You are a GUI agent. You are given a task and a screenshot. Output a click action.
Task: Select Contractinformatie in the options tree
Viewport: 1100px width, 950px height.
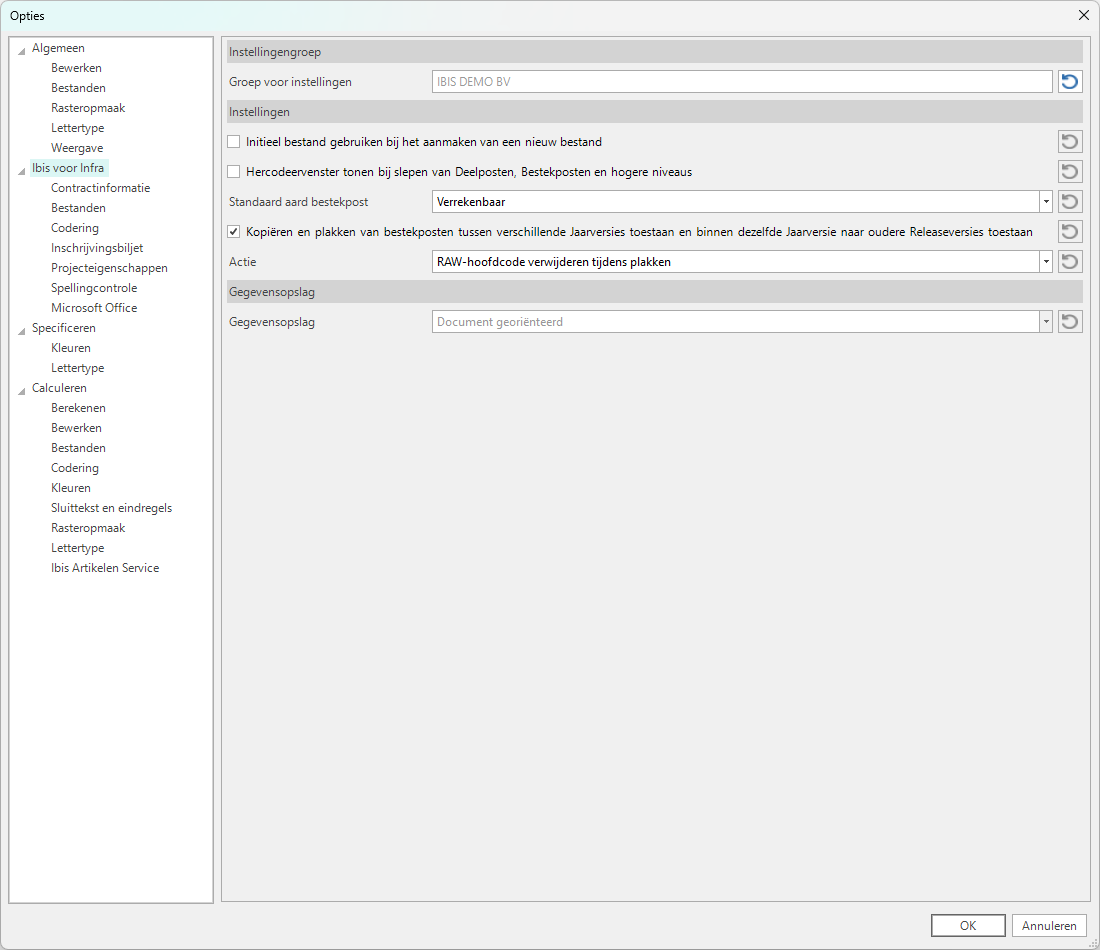point(100,188)
